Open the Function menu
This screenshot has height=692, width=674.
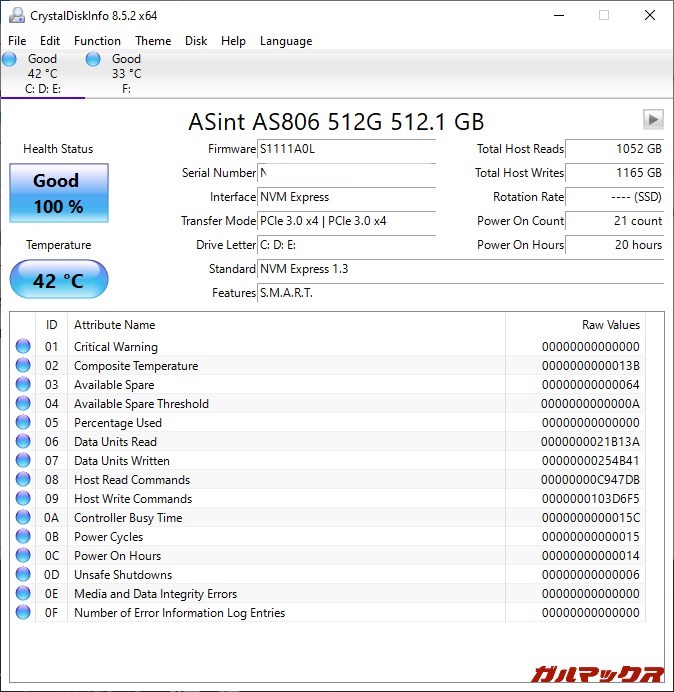pos(97,41)
